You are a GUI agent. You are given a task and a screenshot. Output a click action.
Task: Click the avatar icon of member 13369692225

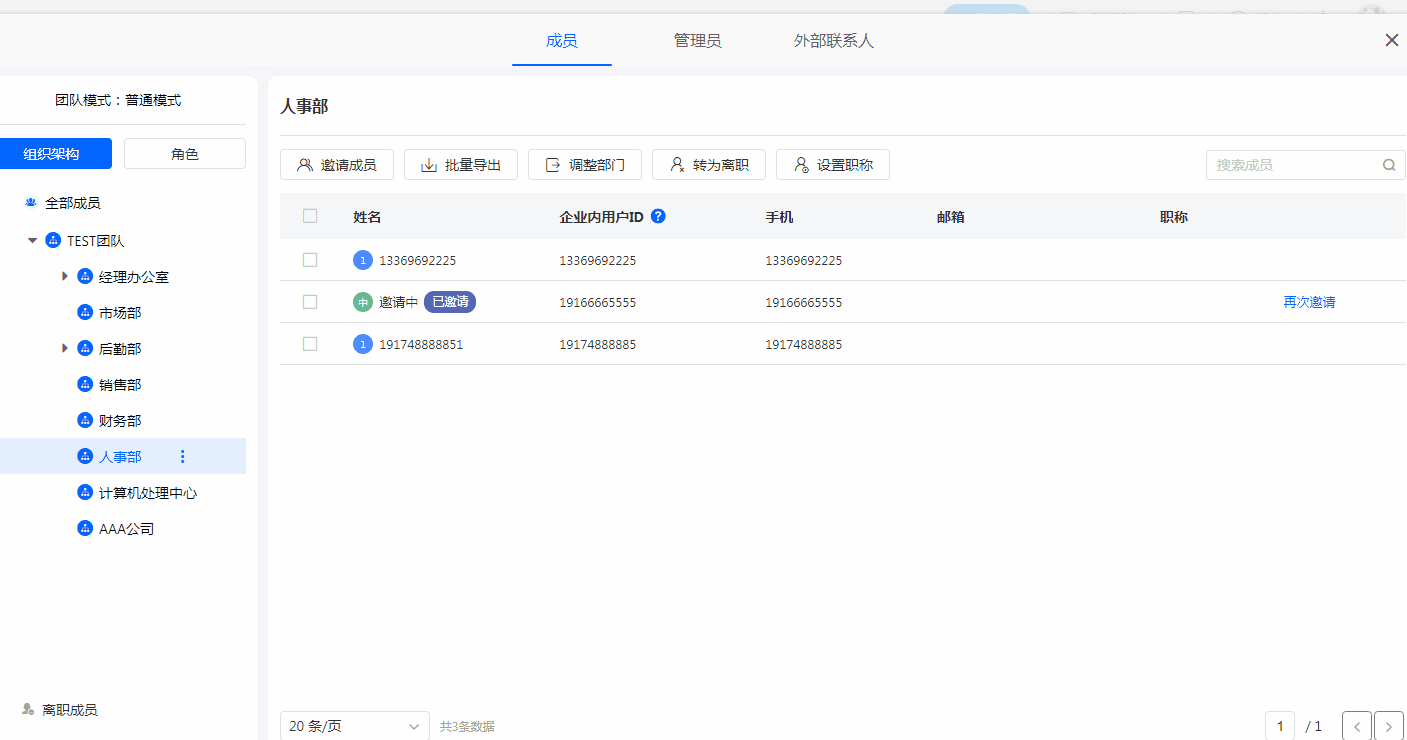click(363, 260)
